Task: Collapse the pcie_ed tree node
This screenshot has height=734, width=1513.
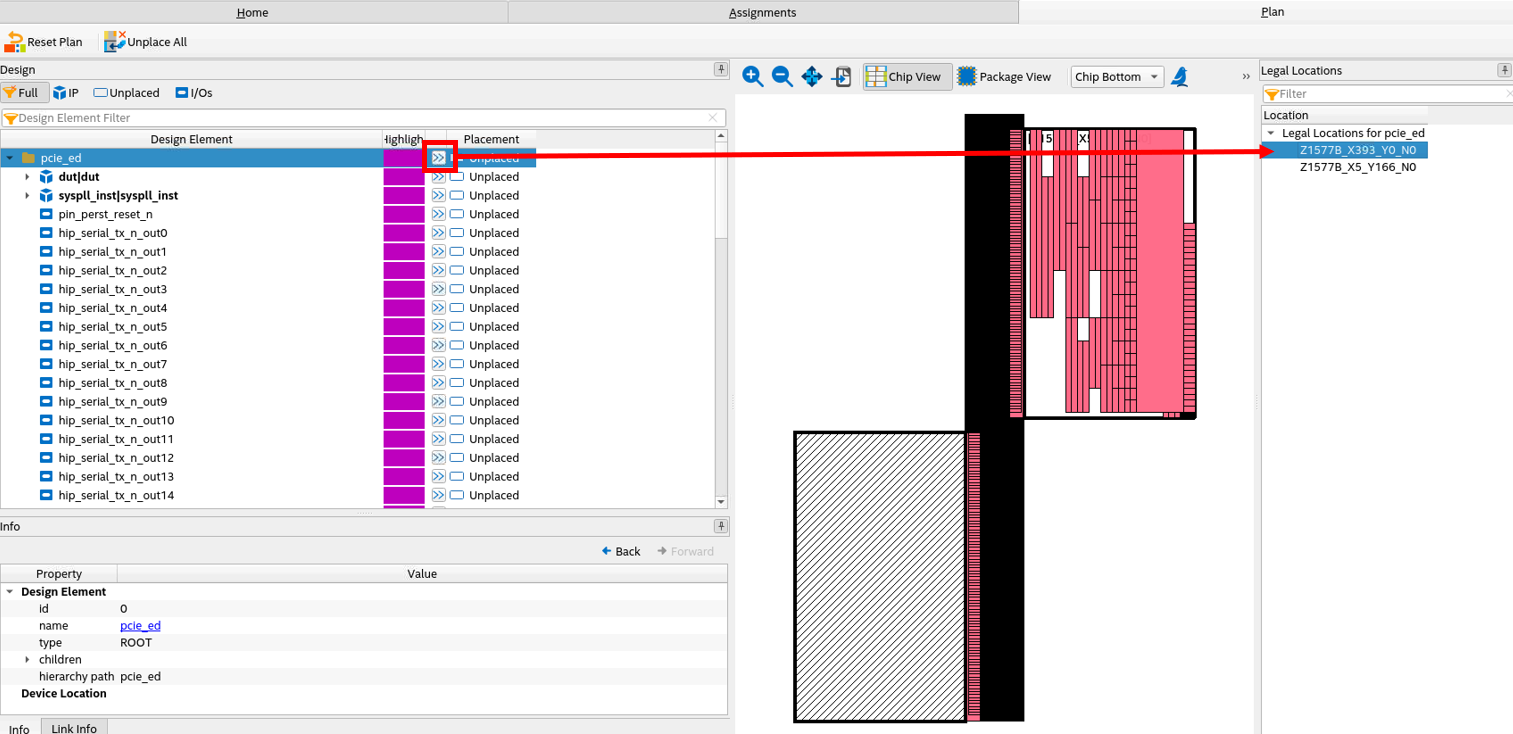Action: pos(10,158)
